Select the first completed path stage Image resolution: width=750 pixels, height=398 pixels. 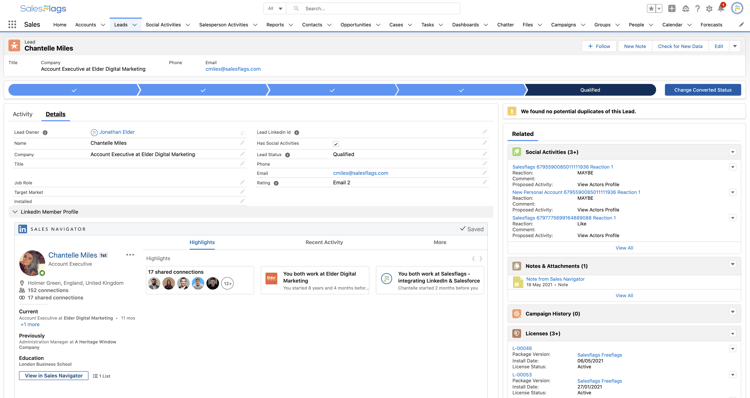click(x=74, y=90)
